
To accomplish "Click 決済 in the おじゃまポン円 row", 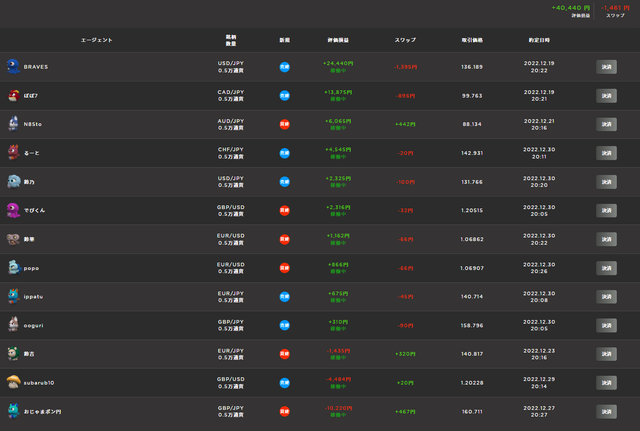I will pyautogui.click(x=606, y=411).
